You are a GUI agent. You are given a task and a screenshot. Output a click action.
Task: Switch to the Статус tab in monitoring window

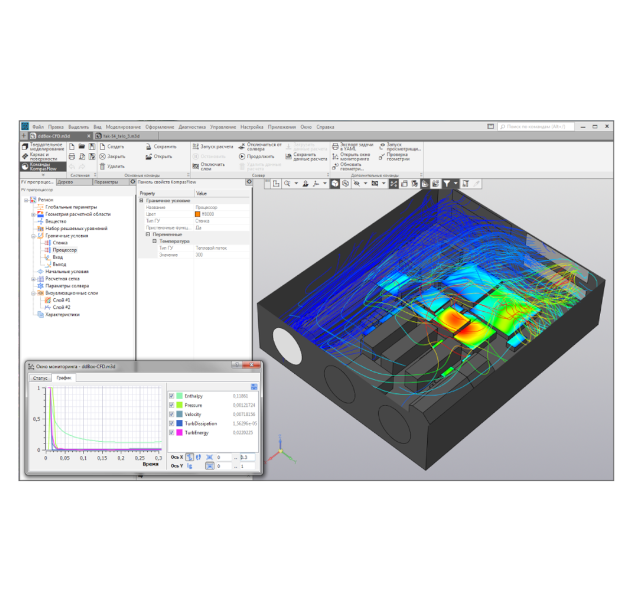(40, 379)
